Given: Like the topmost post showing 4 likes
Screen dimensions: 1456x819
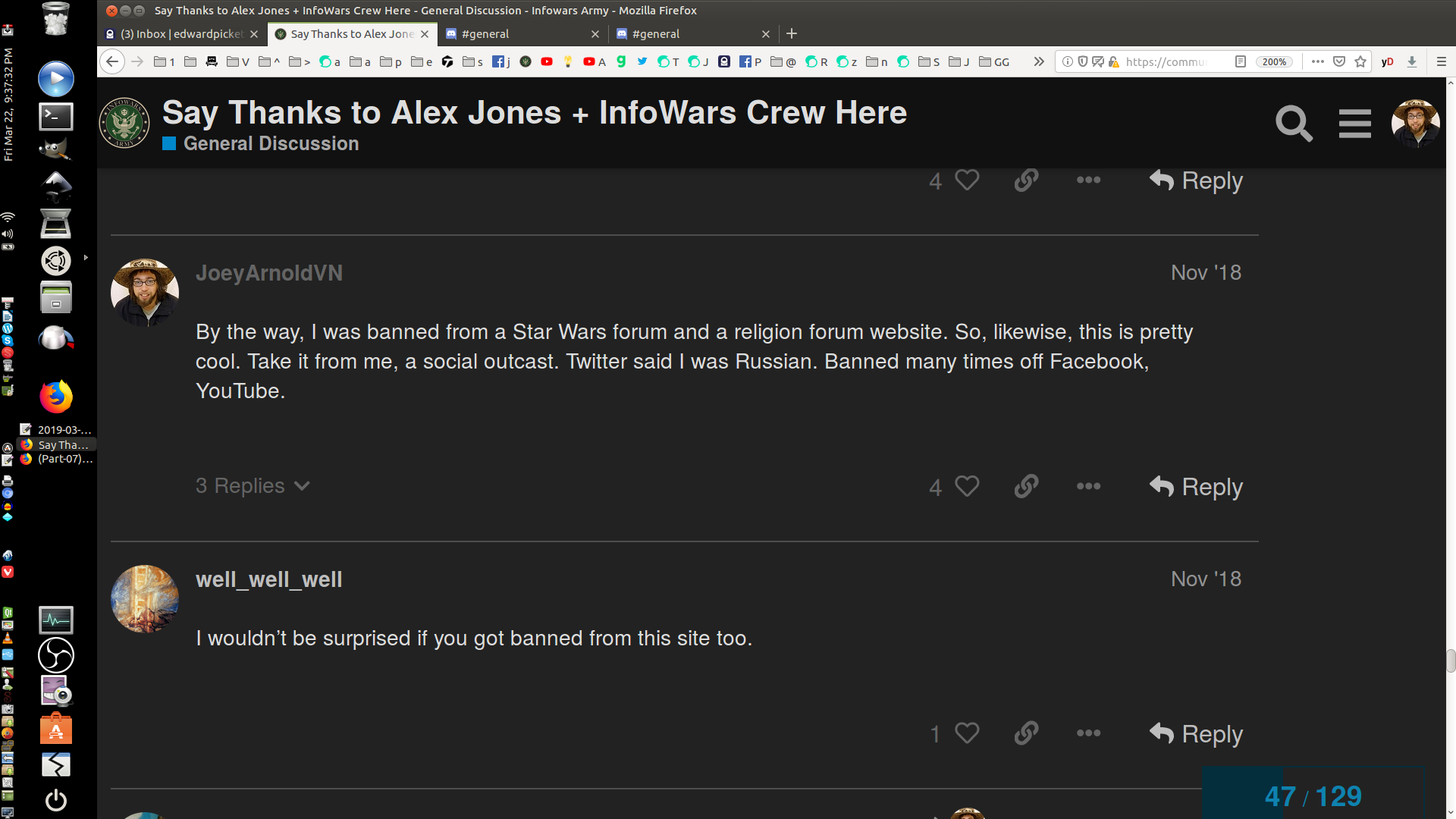Looking at the screenshot, I should 967,180.
